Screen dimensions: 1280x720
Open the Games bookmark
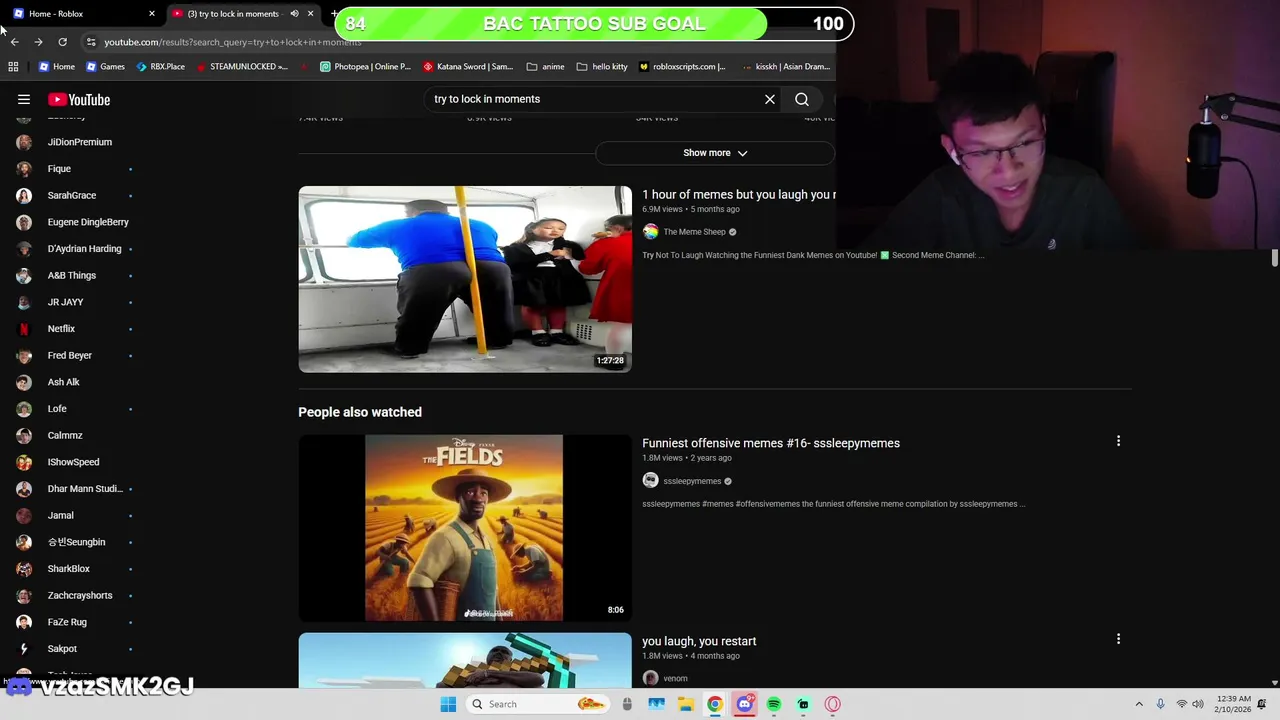click(x=105, y=67)
